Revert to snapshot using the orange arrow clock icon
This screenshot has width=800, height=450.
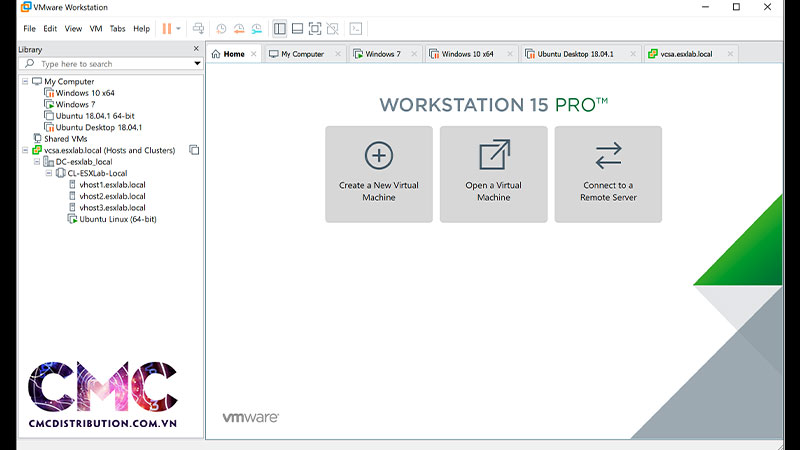pyautogui.click(x=239, y=29)
